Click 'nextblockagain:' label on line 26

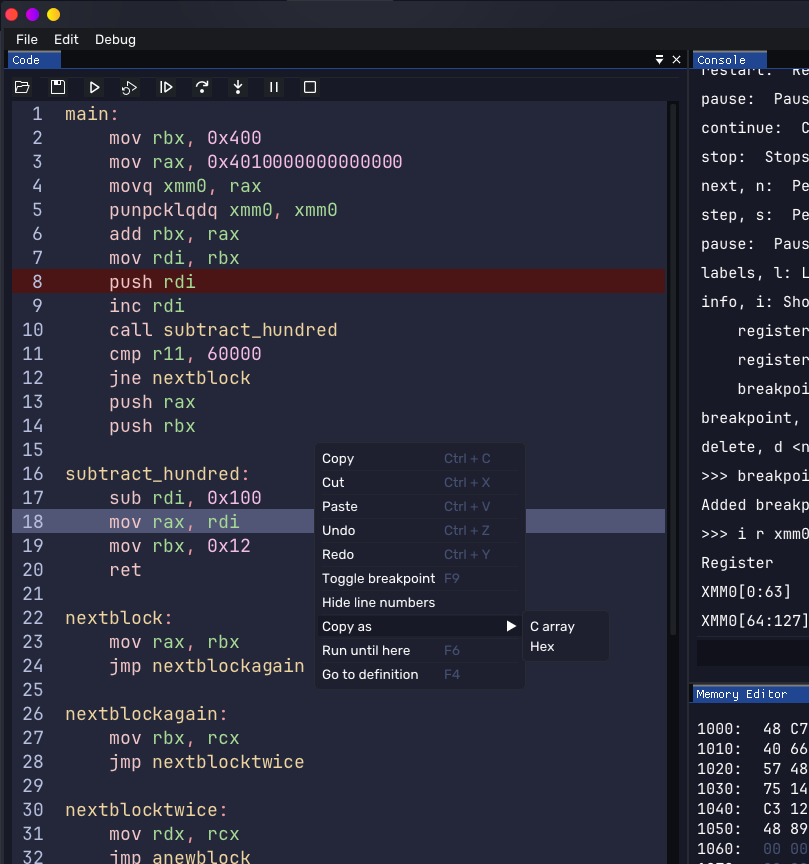[146, 714]
